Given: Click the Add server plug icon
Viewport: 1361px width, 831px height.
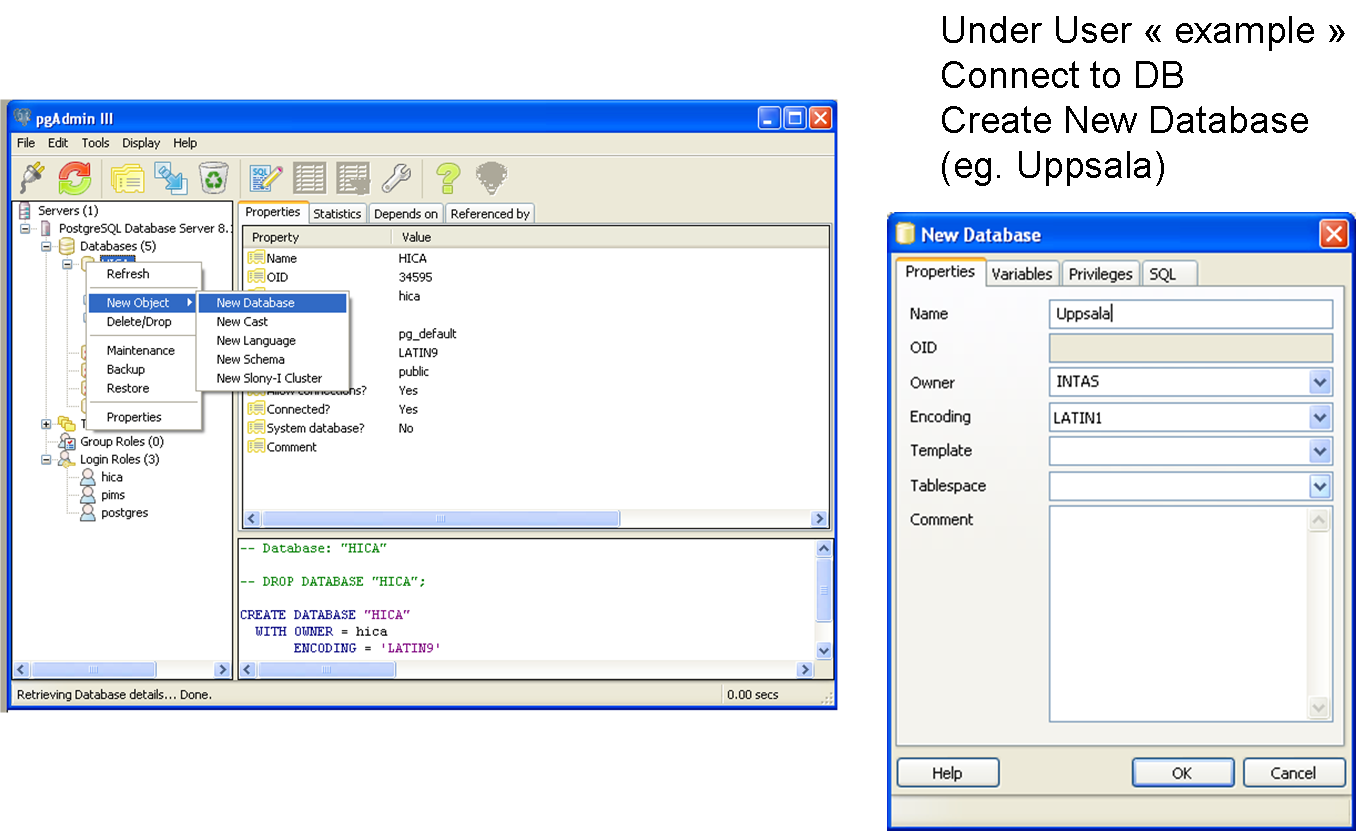Looking at the screenshot, I should click(x=33, y=179).
